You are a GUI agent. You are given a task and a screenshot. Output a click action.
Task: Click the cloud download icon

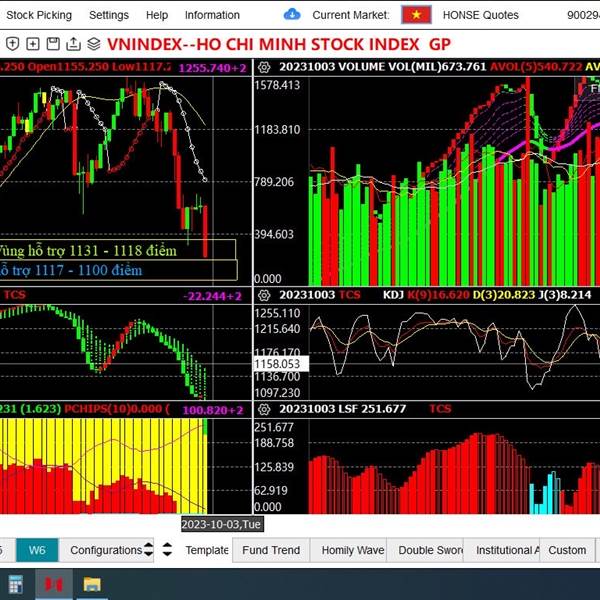[x=292, y=15]
